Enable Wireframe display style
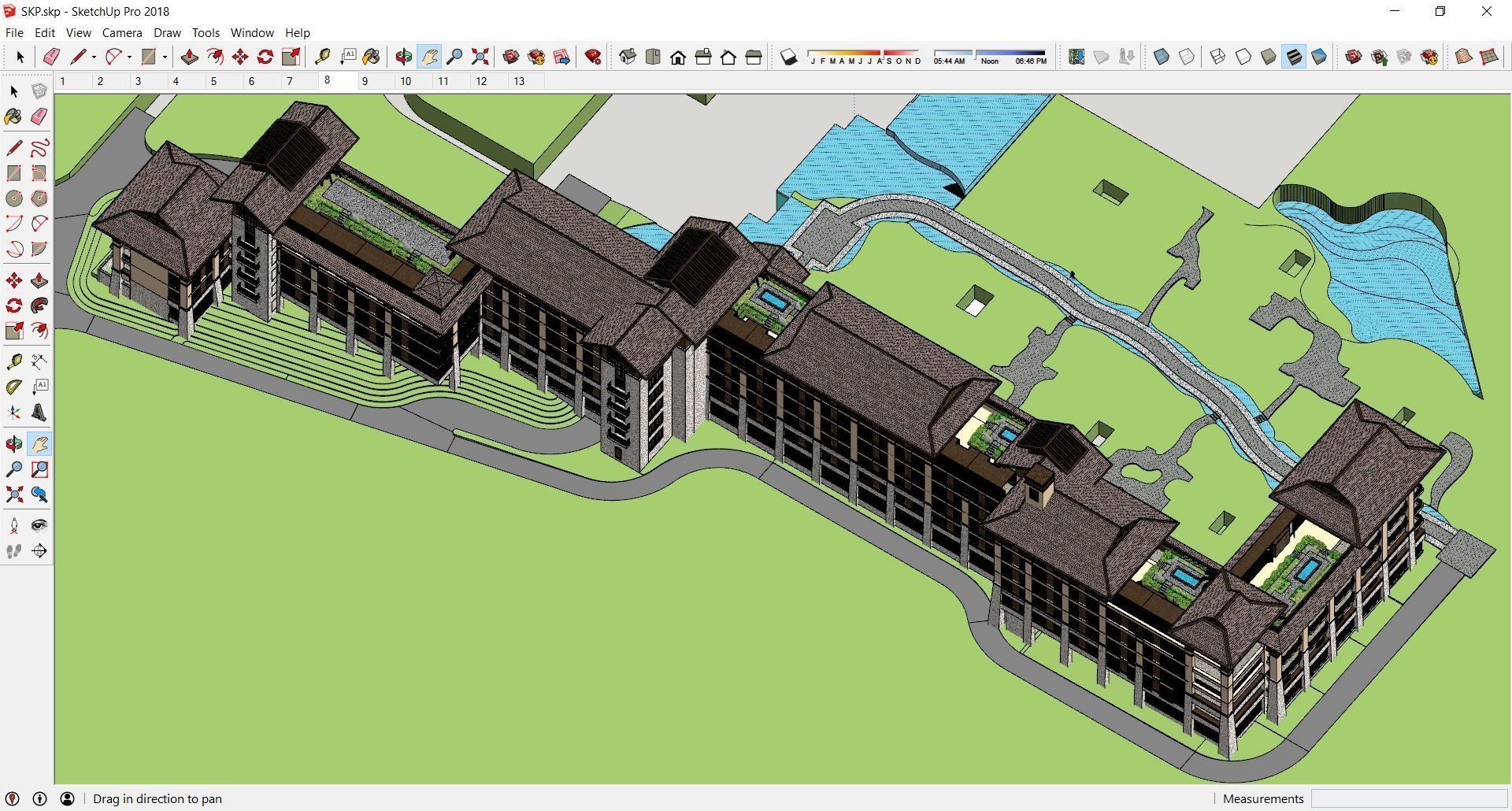The width and height of the screenshot is (1512, 811). tap(1217, 57)
